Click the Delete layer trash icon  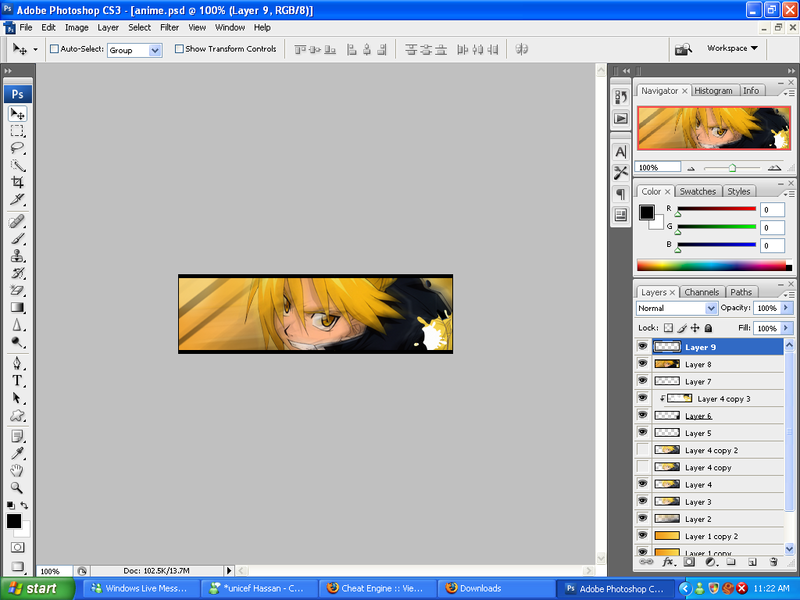[773, 563]
